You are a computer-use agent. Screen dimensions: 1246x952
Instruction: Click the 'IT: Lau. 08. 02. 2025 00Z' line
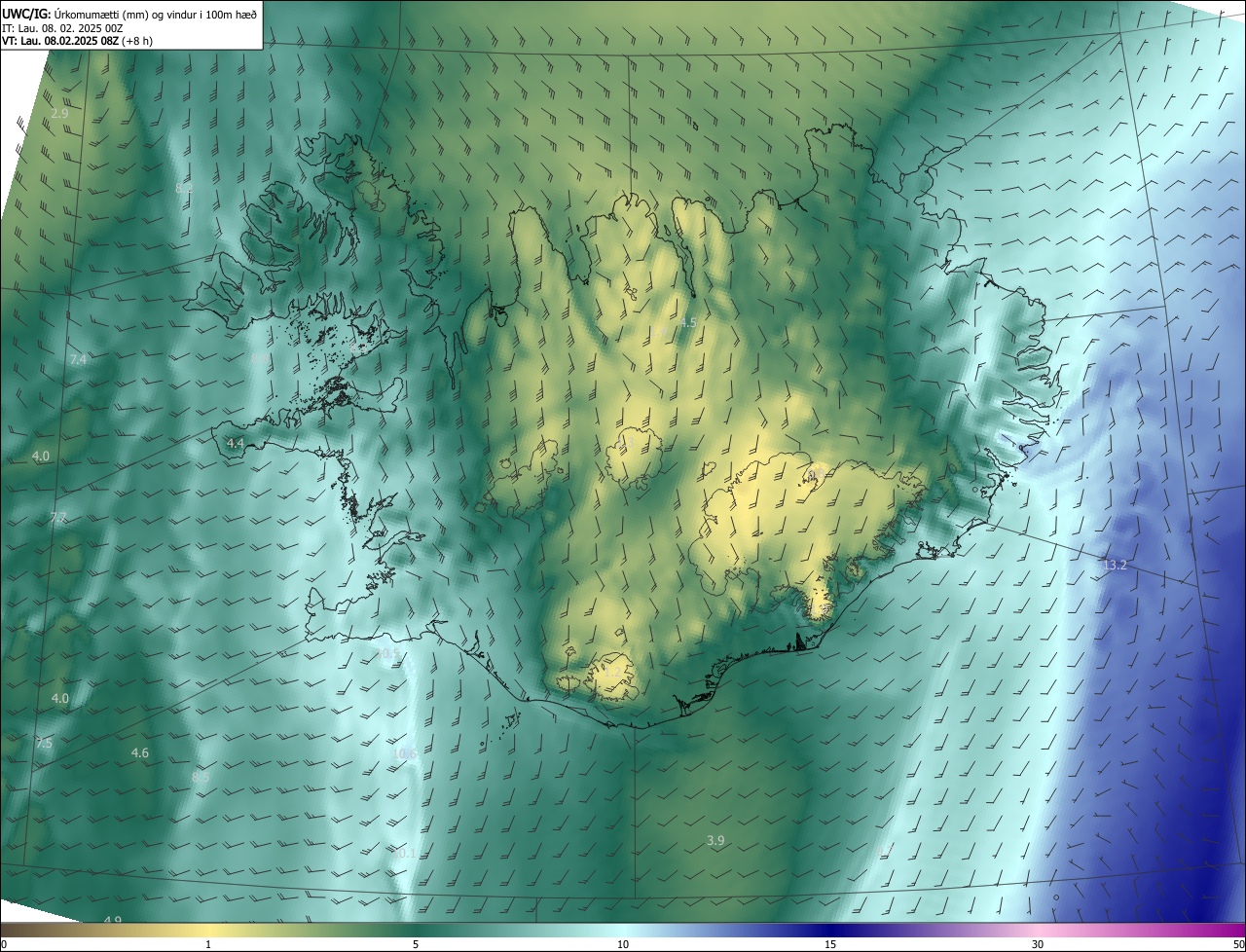[x=61, y=27]
